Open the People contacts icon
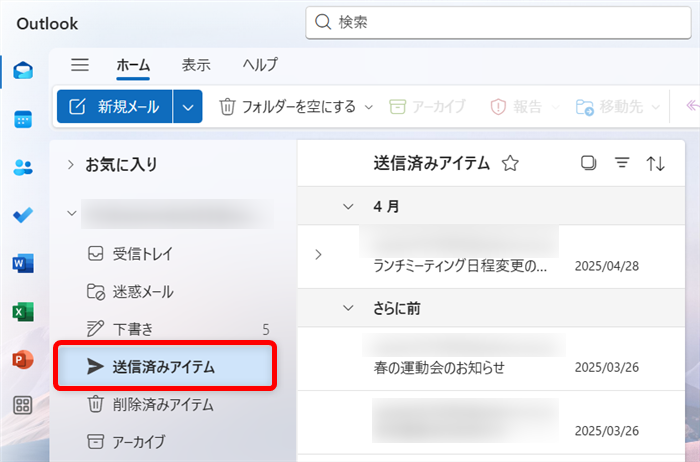The width and height of the screenshot is (700, 462). (22, 167)
